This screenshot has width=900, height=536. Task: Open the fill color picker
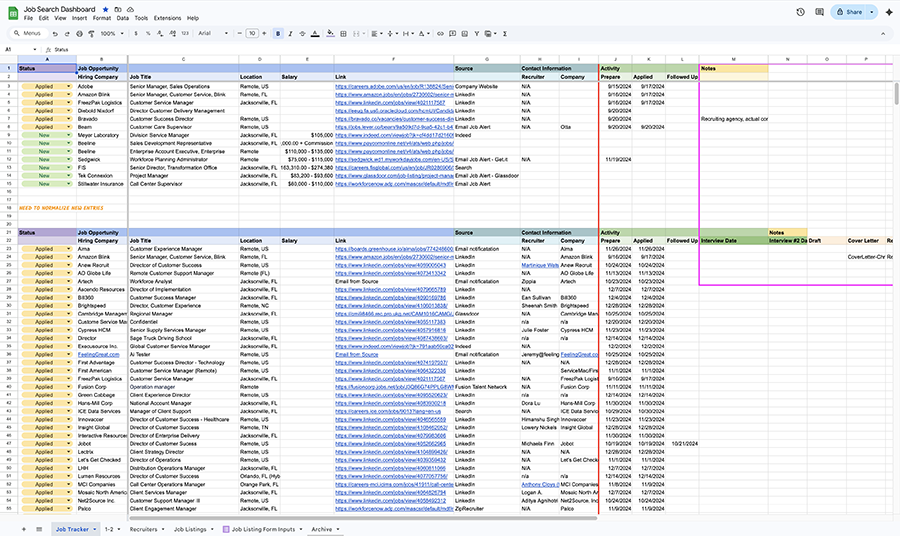(331, 34)
